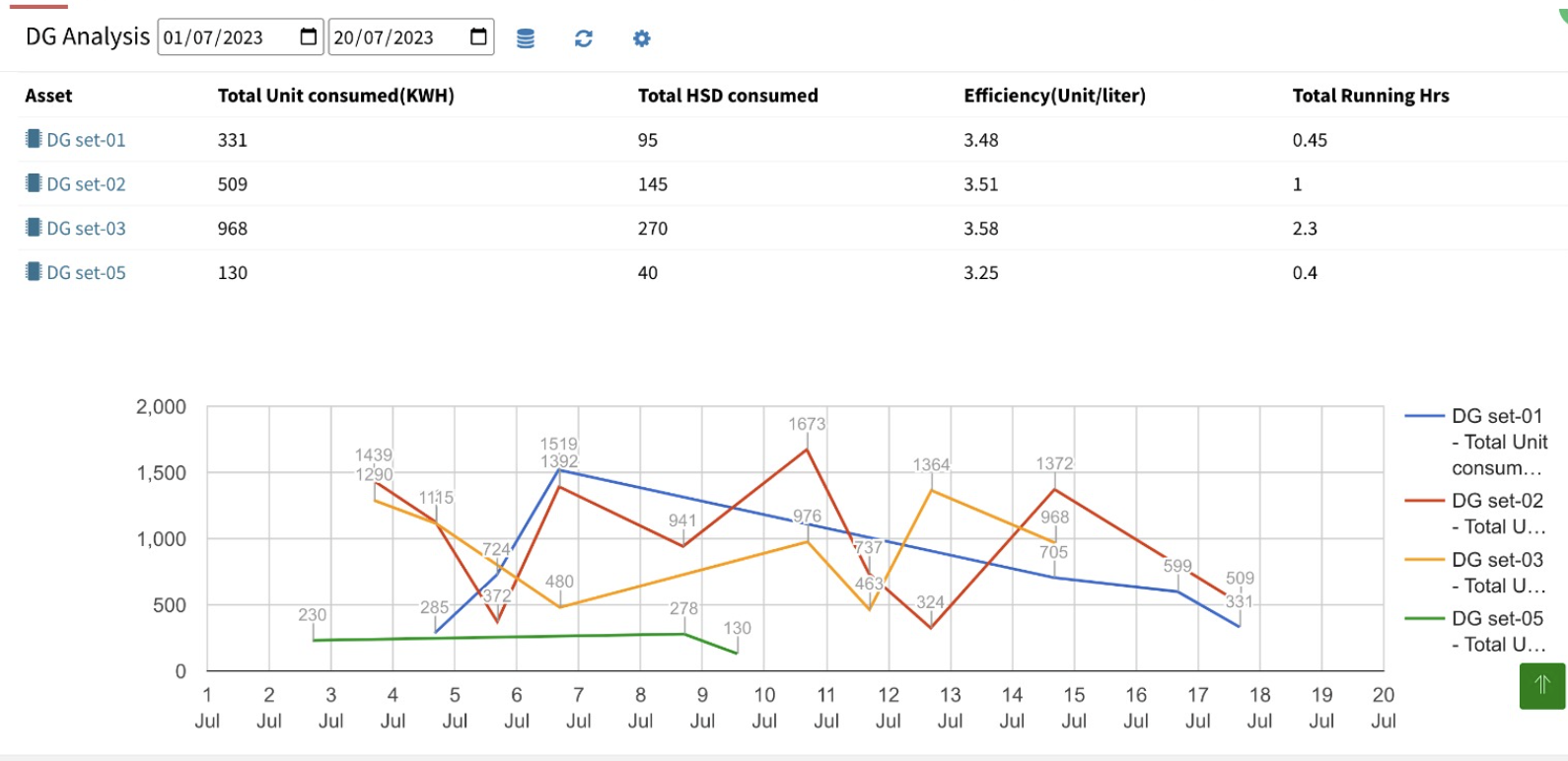
Task: Open the DG set-03 asset link
Action: pos(87,229)
